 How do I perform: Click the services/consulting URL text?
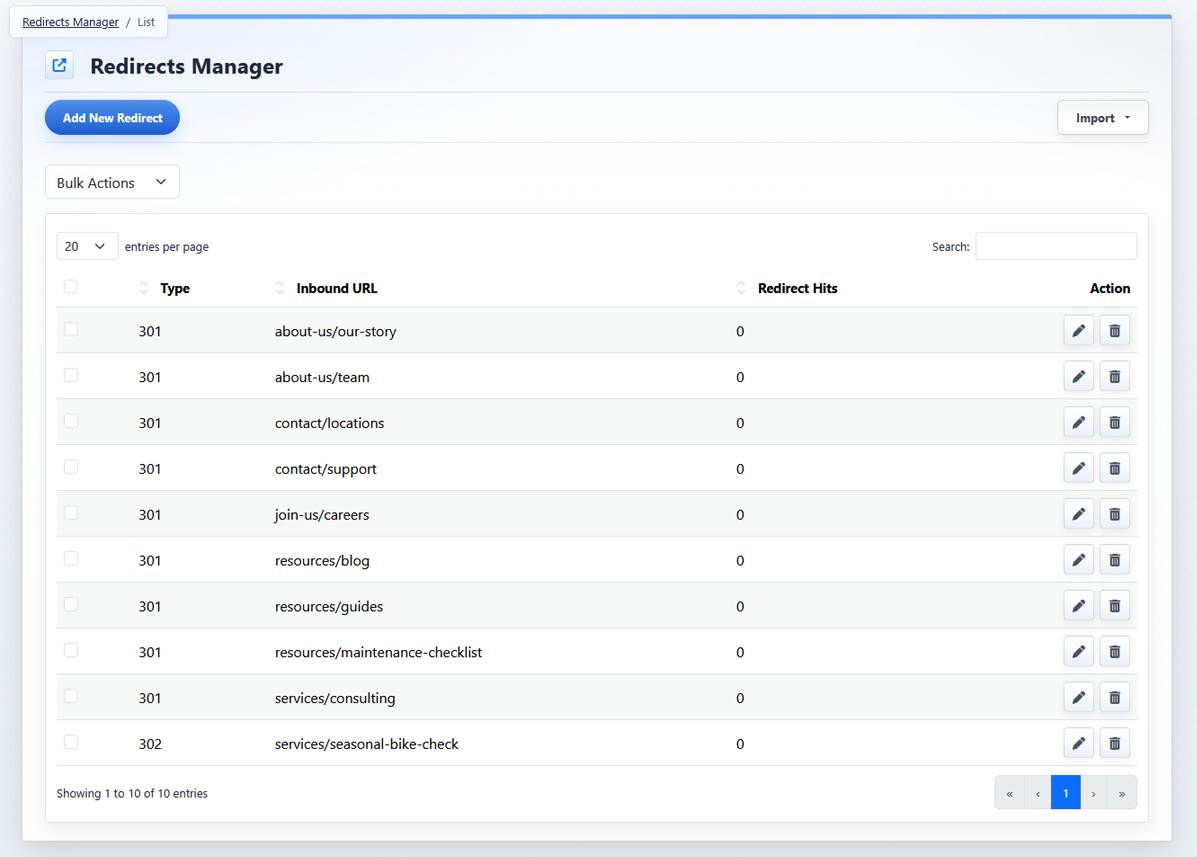[335, 698]
